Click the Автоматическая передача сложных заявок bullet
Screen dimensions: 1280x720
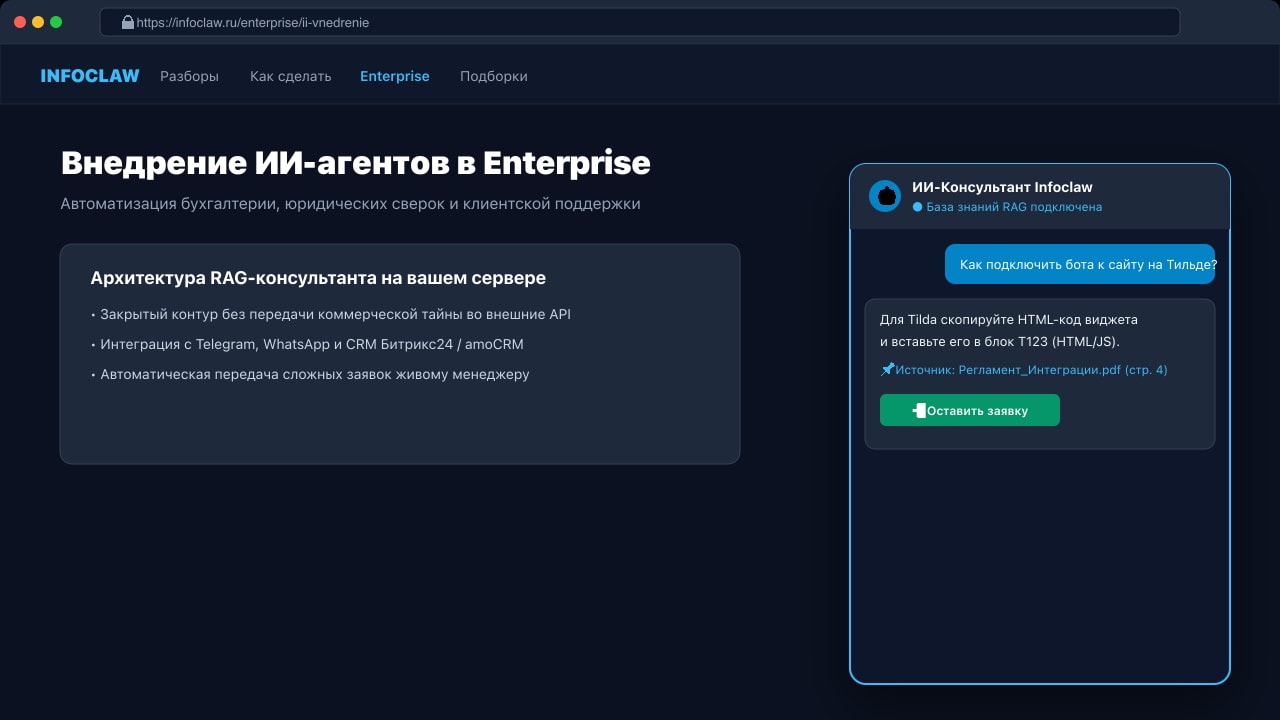click(309, 374)
